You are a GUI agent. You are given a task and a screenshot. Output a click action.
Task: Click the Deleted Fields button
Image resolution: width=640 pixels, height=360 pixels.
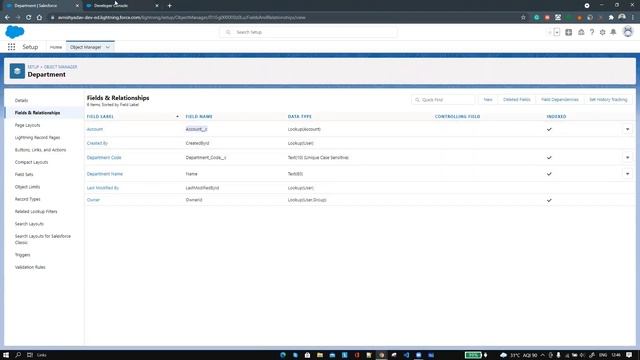[x=516, y=100]
